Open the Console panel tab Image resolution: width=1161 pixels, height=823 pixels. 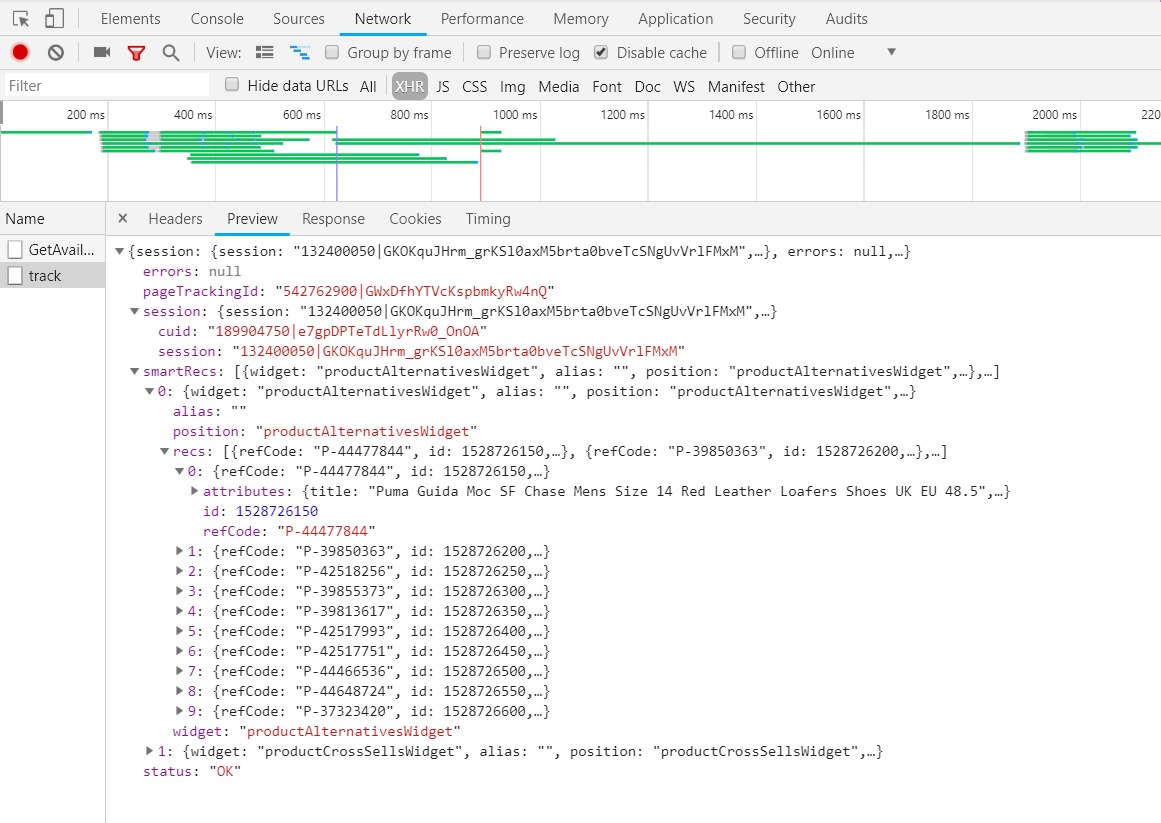coord(217,19)
